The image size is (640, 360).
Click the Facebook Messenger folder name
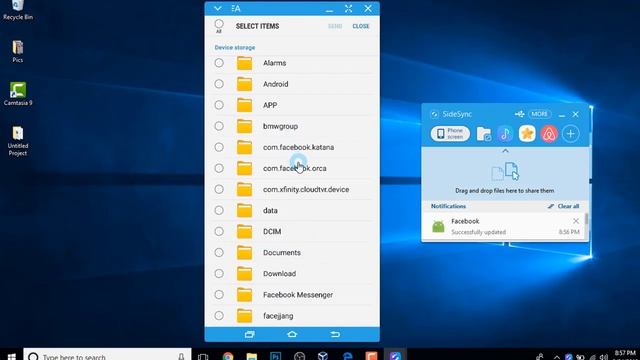click(x=298, y=295)
